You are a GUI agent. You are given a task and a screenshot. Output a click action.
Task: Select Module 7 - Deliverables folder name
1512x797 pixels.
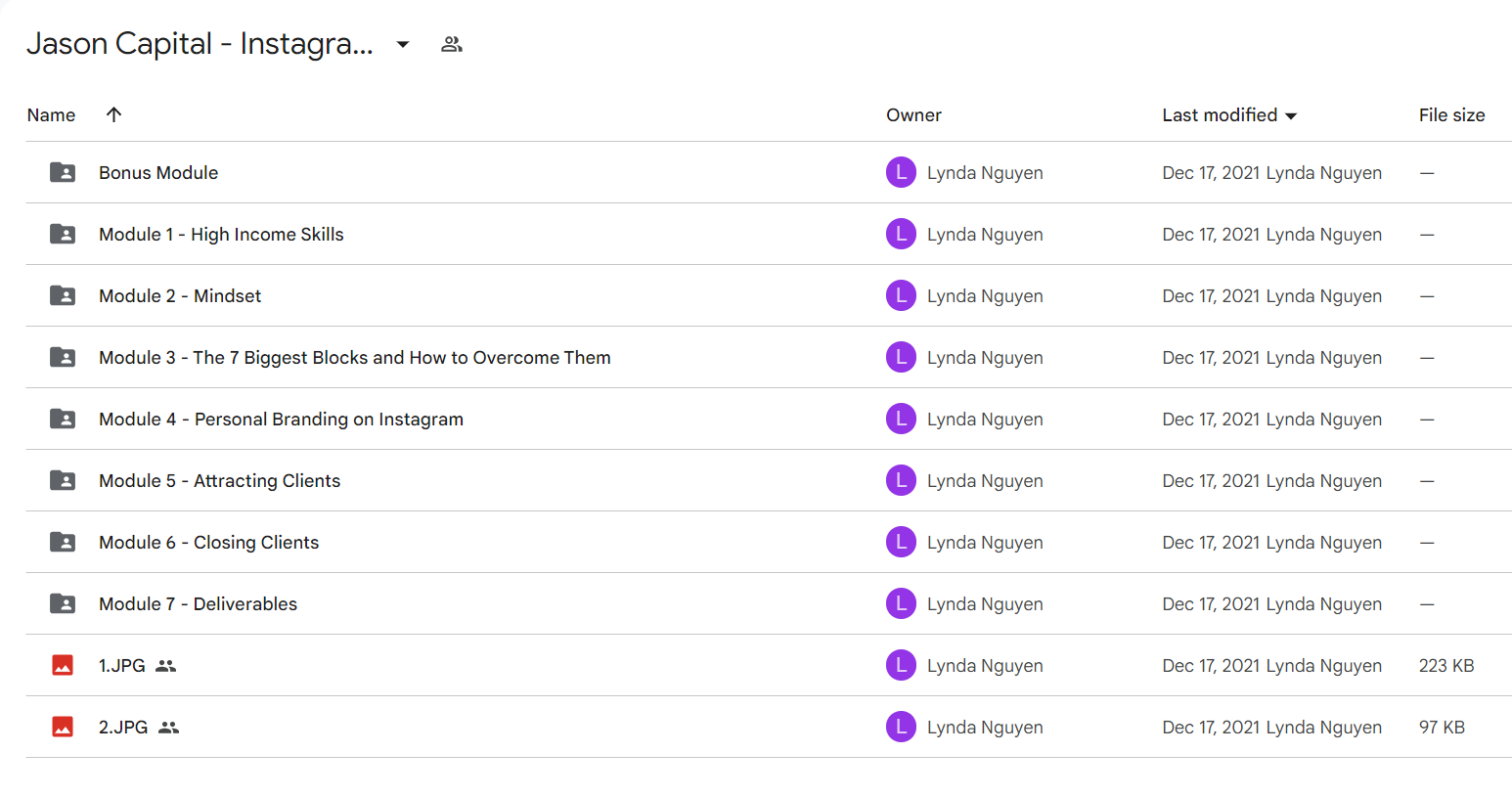198,603
